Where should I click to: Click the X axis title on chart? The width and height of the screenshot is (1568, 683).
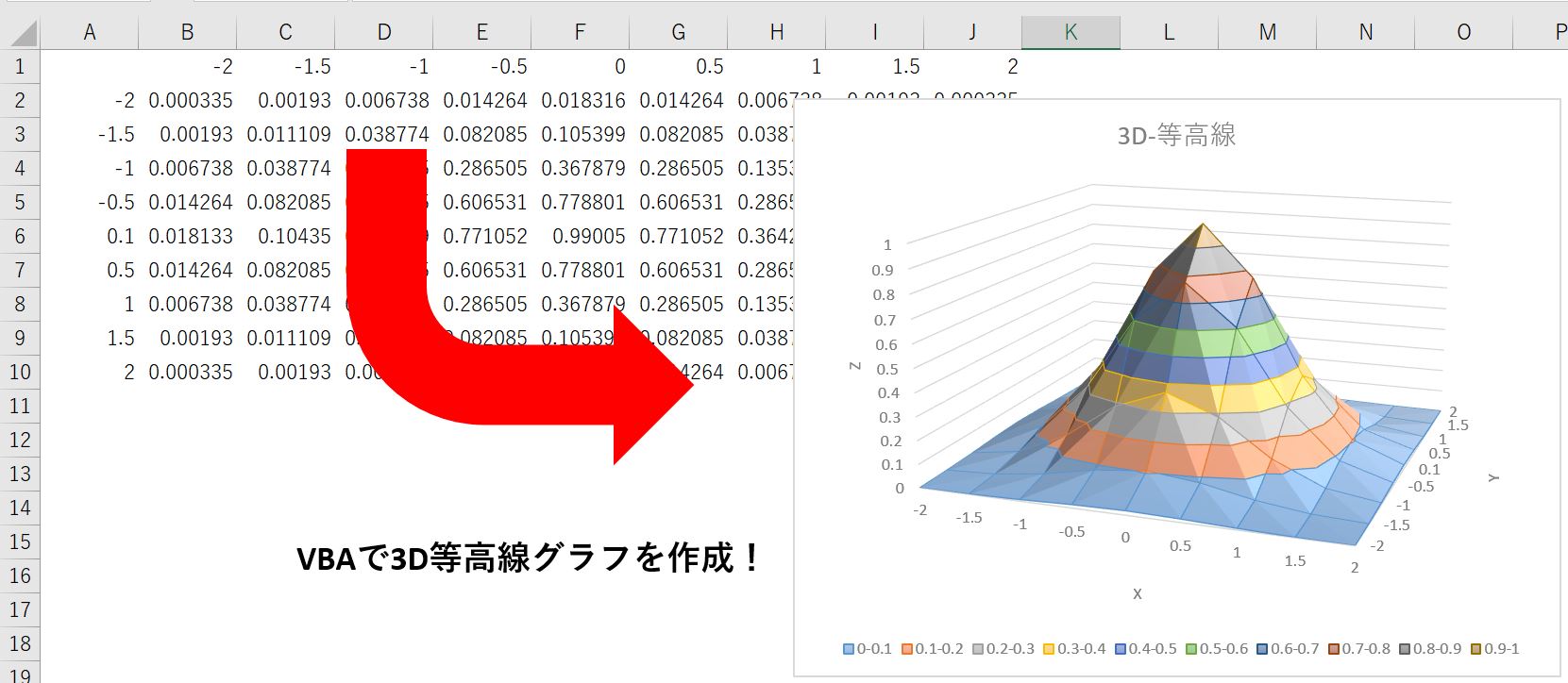click(1138, 593)
